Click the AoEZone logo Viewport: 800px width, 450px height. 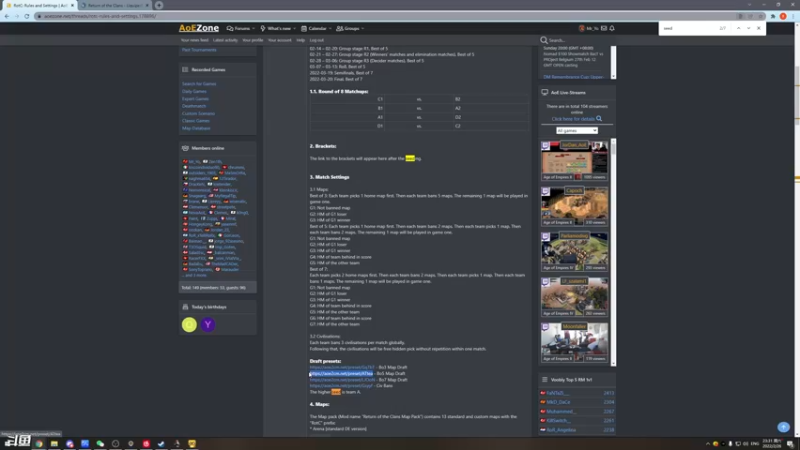[198, 28]
